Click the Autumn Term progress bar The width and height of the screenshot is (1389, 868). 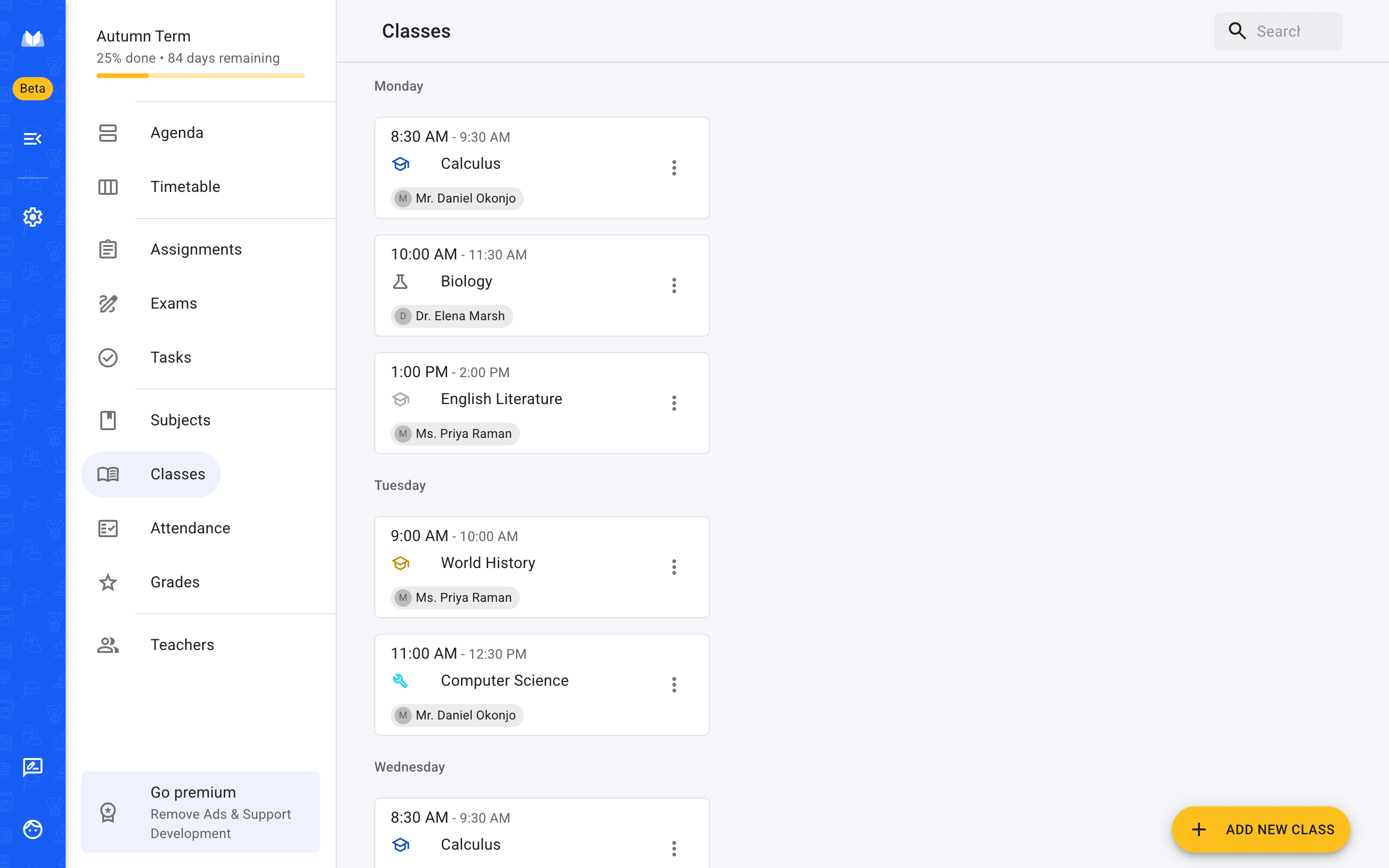[200, 76]
